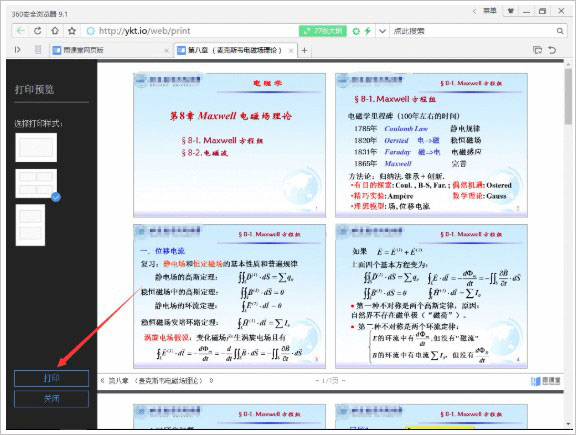
Task: Click the browser back arrow
Action: click(20, 31)
